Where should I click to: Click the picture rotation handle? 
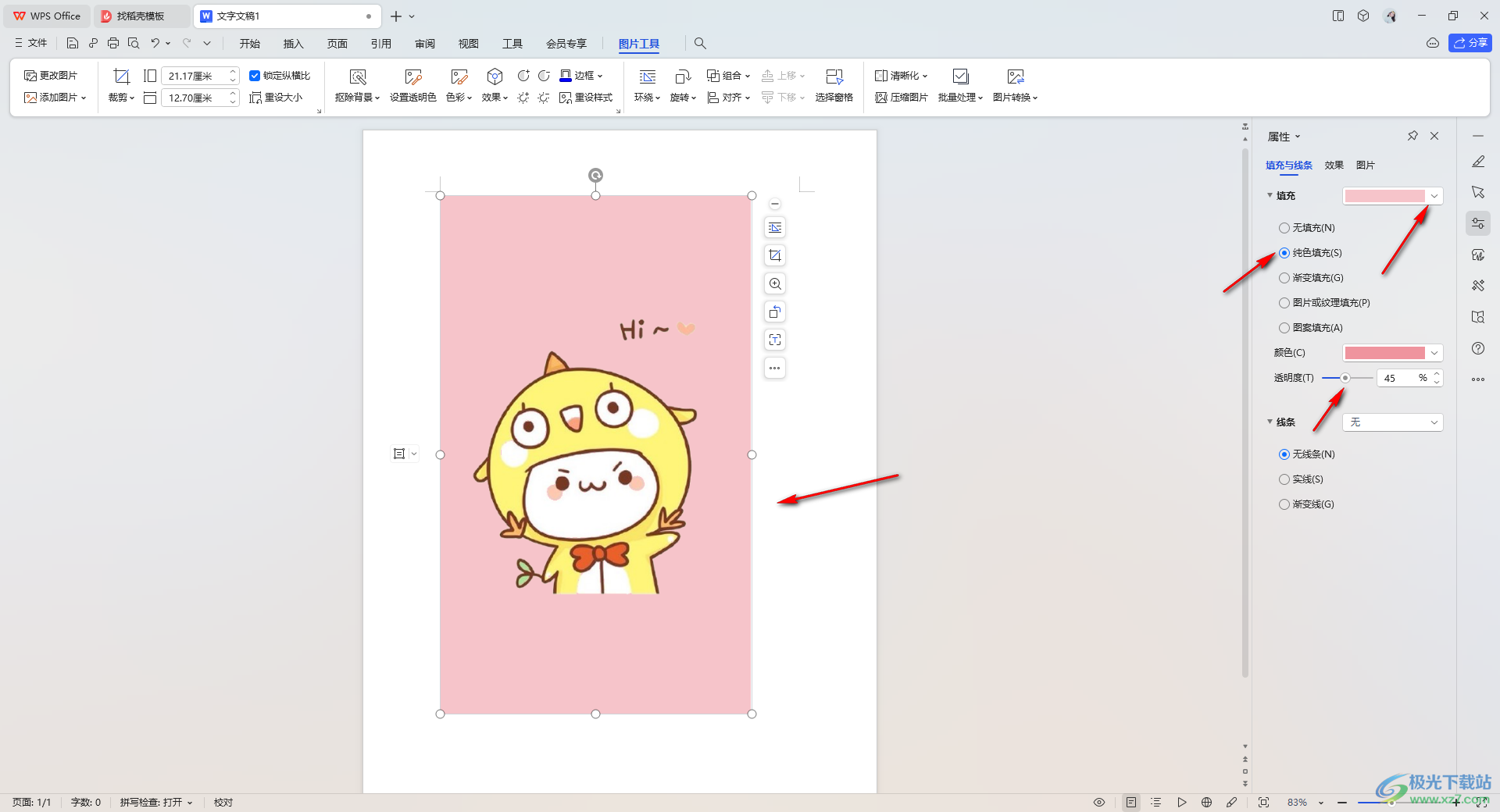click(x=595, y=175)
